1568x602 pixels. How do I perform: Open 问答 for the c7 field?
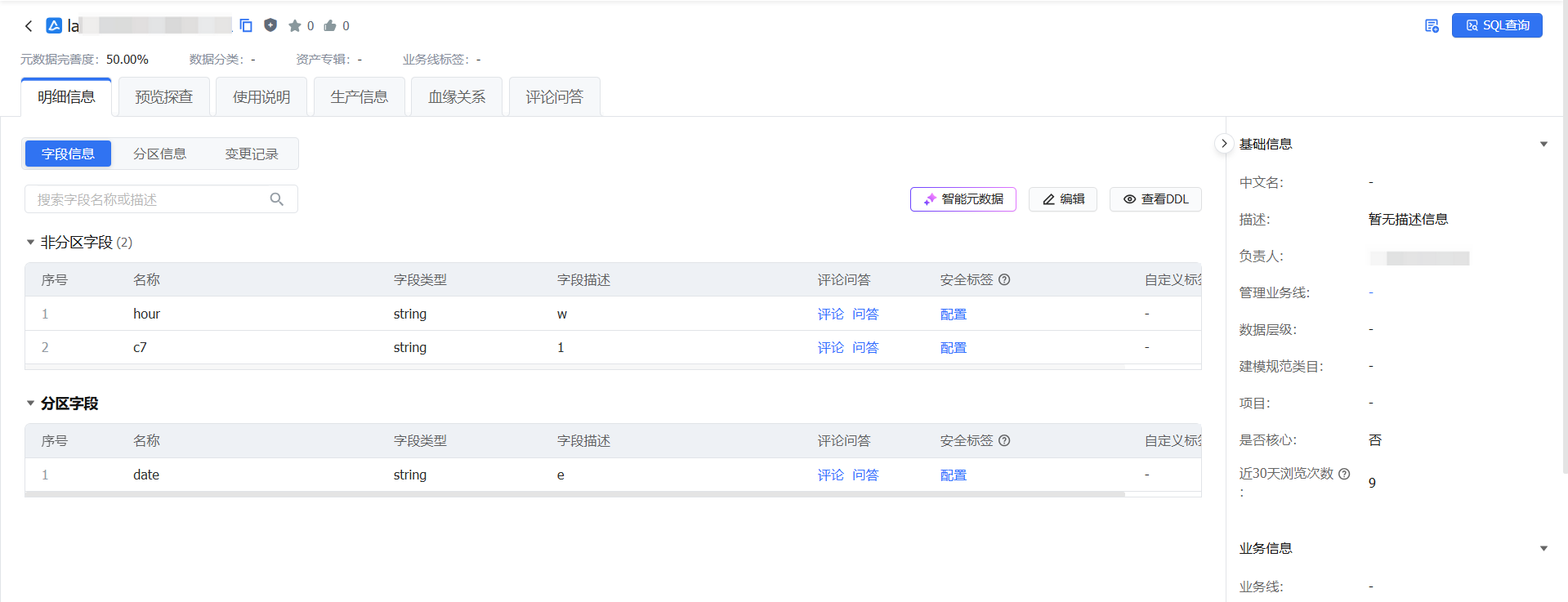tap(865, 348)
